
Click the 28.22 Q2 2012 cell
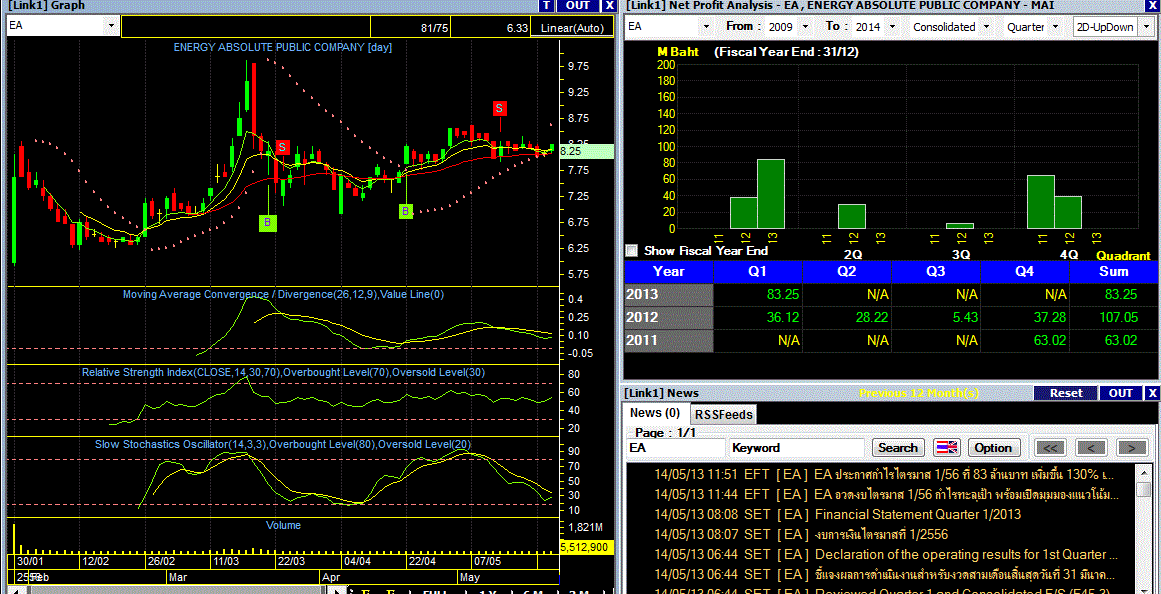[x=847, y=318]
